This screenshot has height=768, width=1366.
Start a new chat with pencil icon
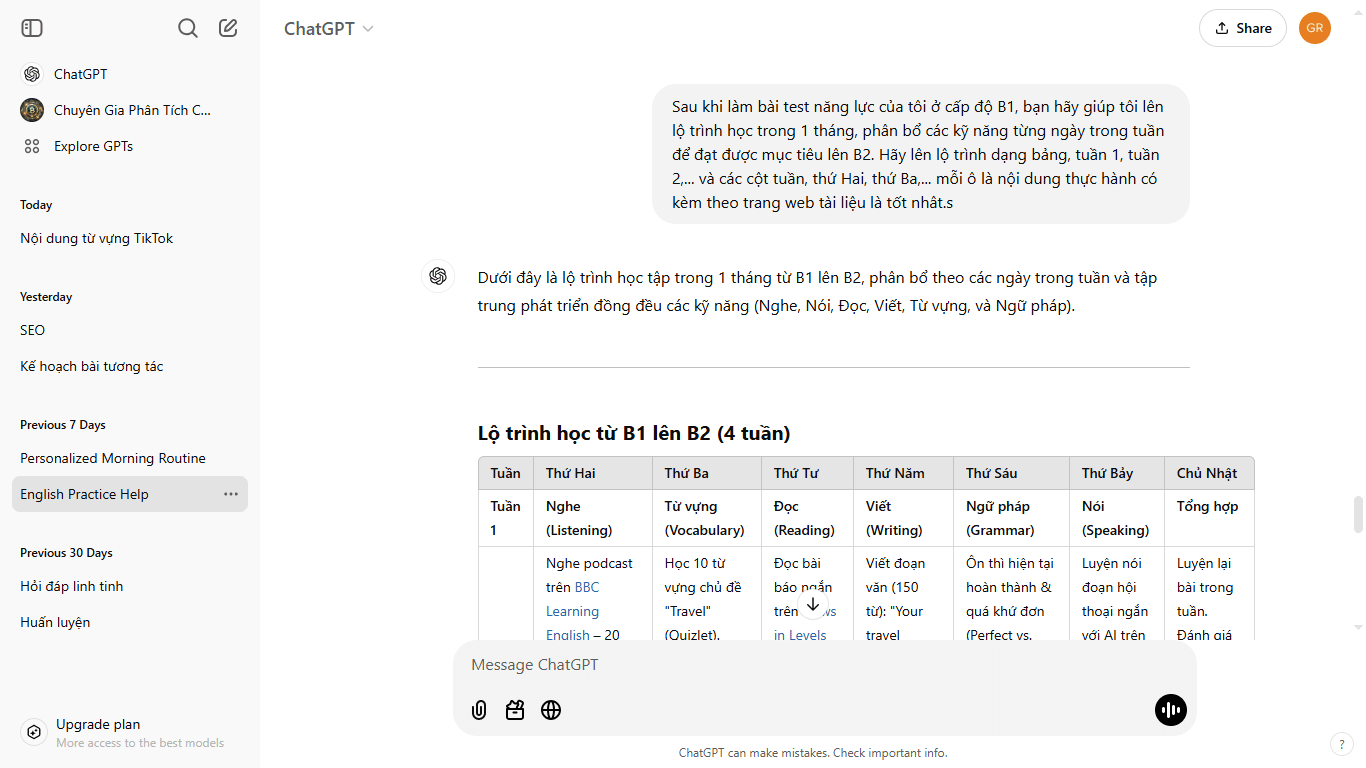point(228,28)
